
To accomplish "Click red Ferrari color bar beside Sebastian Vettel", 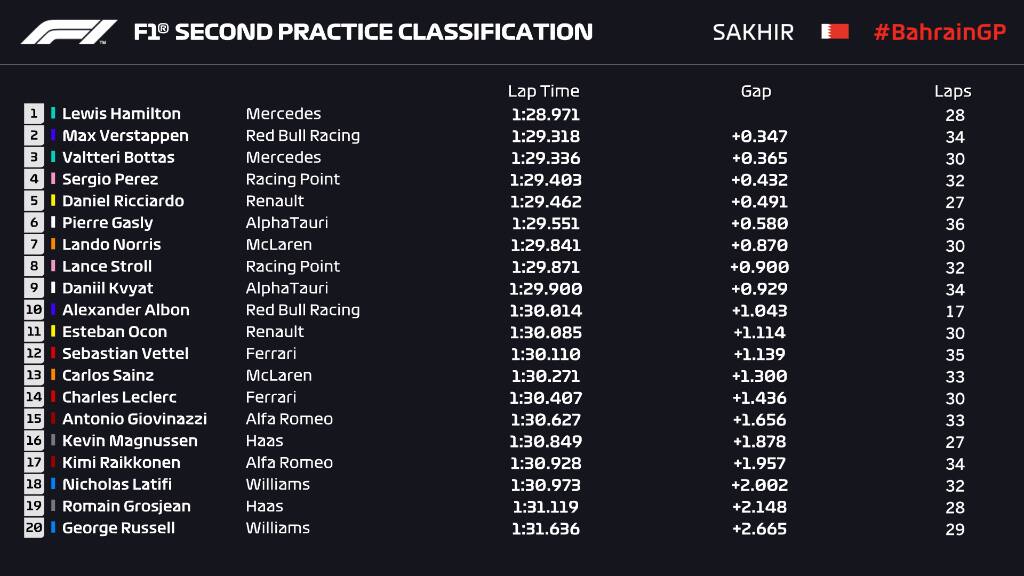I will pos(54,354).
